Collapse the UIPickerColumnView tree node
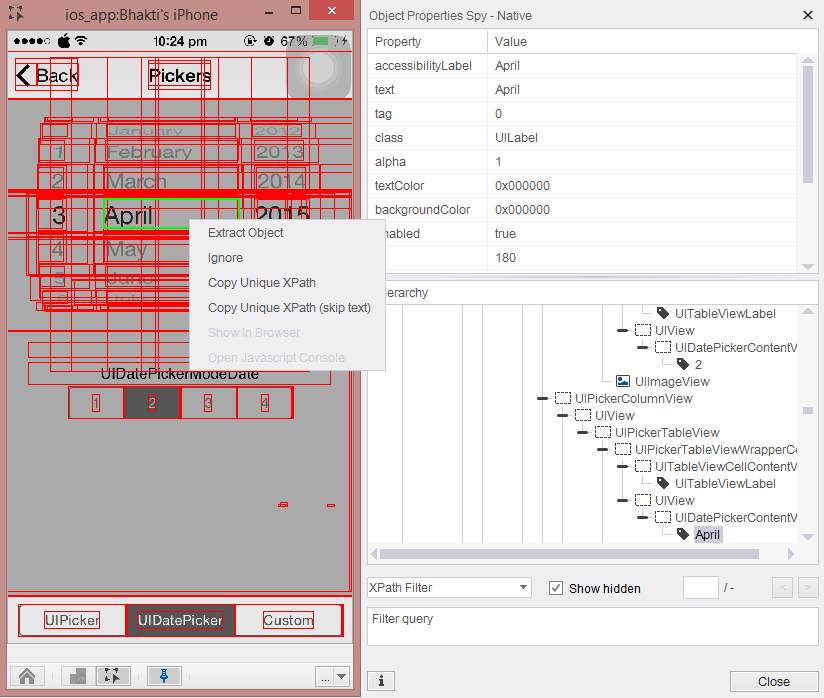Image resolution: width=824 pixels, height=698 pixels. [x=542, y=398]
